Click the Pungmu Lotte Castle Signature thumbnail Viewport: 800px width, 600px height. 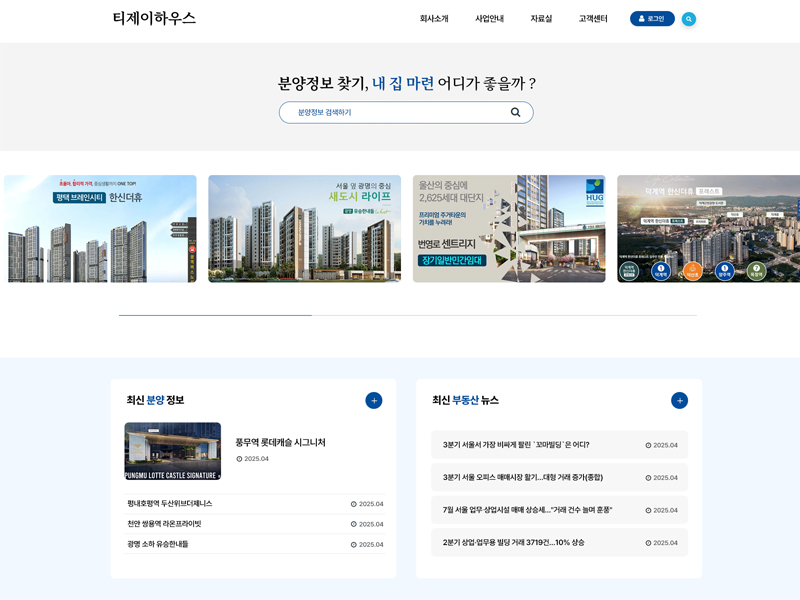click(172, 451)
